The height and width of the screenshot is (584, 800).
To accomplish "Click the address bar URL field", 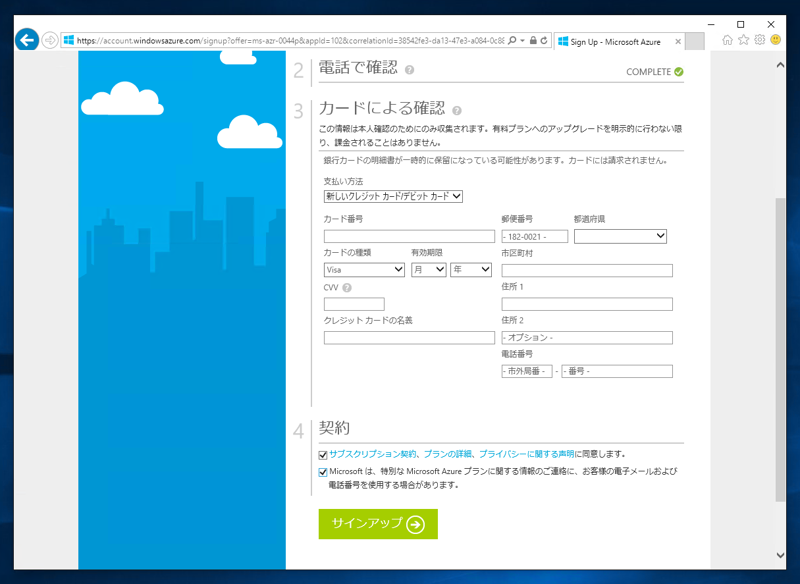I will click(x=290, y=41).
